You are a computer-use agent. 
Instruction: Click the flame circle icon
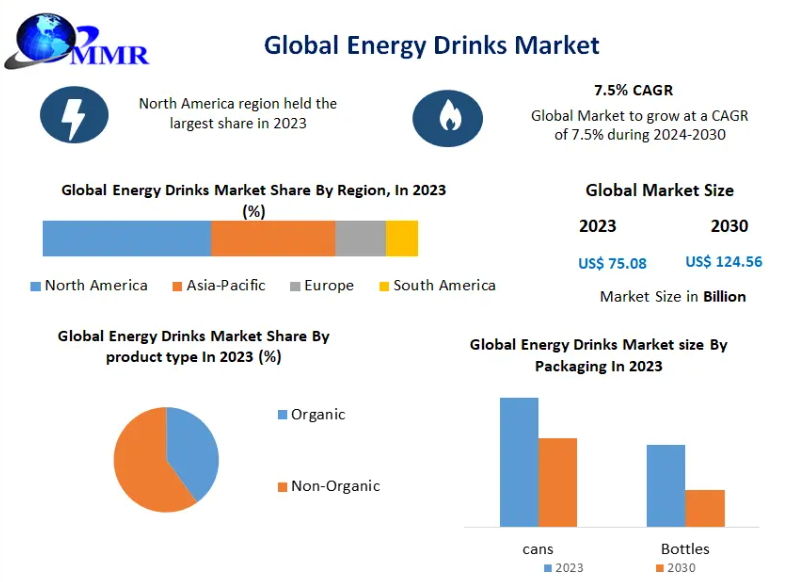pyautogui.click(x=447, y=118)
